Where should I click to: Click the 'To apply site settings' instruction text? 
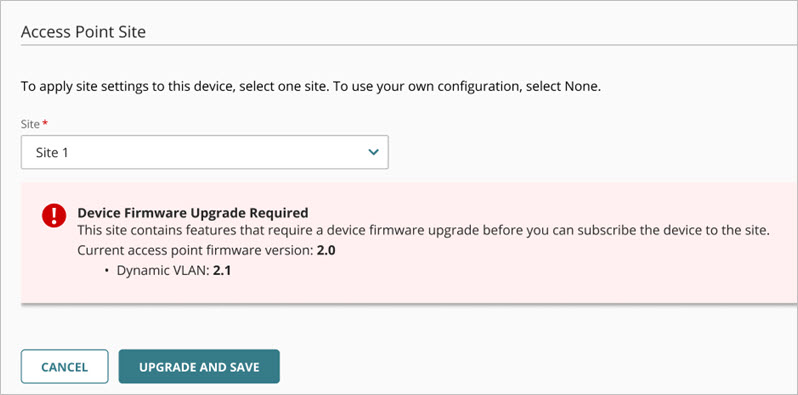311,87
